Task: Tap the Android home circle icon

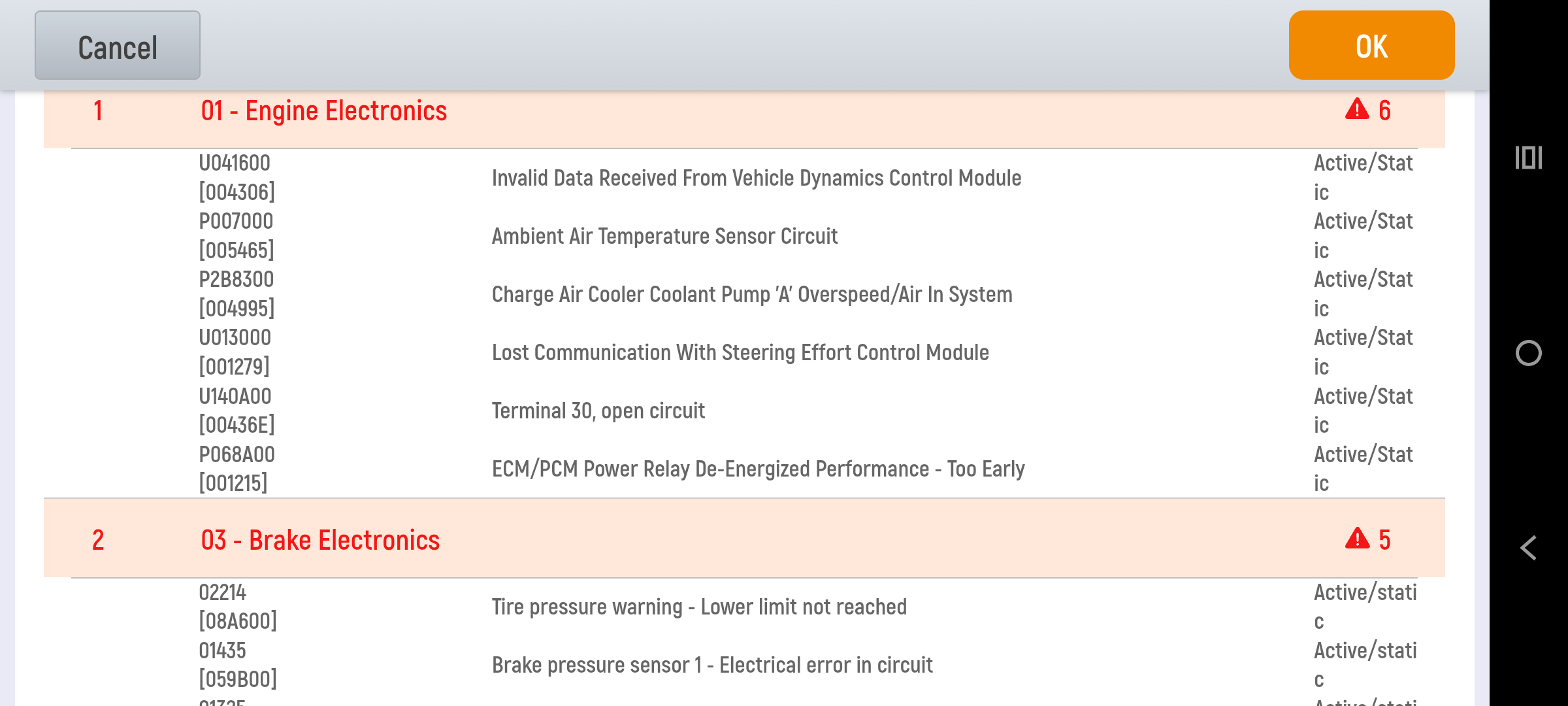Action: pos(1528,353)
